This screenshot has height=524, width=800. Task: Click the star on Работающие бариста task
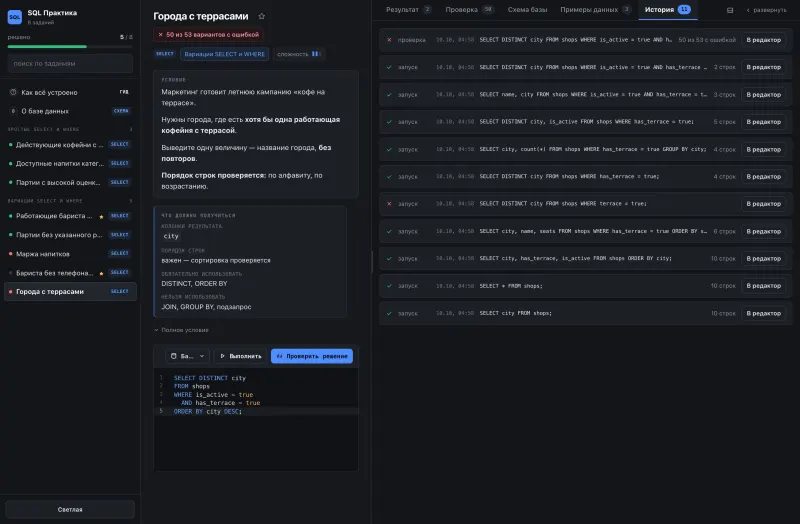coord(101,216)
